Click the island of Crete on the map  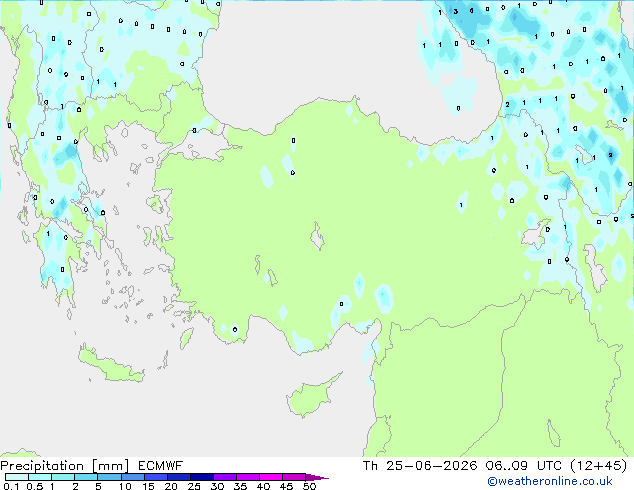(x=111, y=365)
